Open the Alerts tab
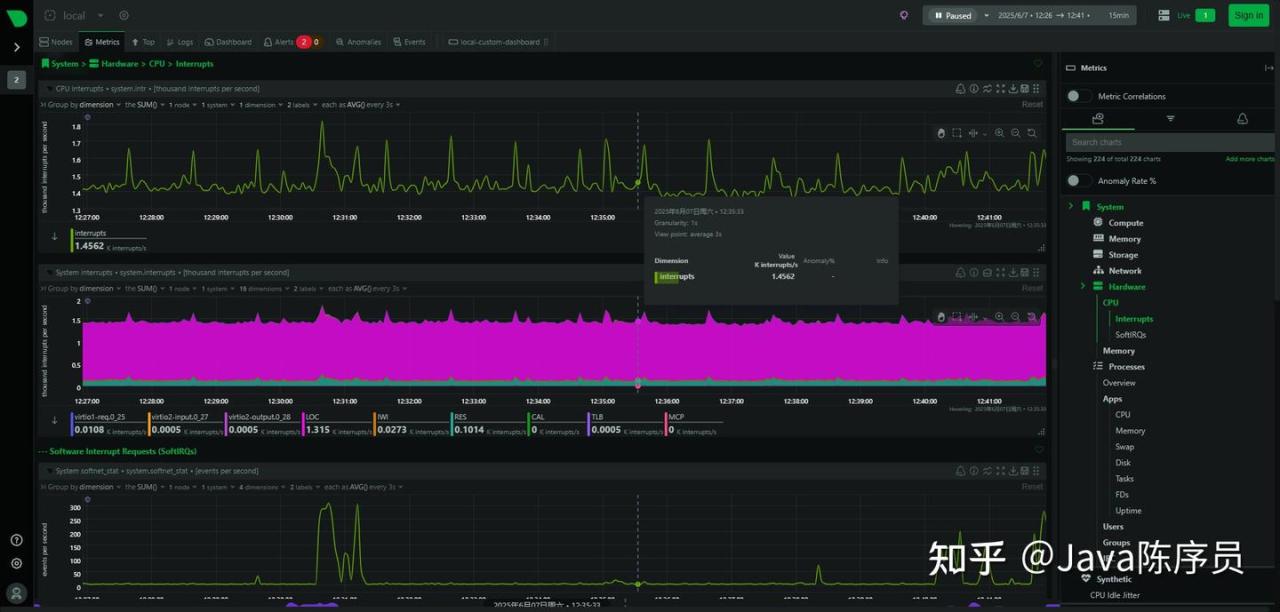 coord(292,42)
